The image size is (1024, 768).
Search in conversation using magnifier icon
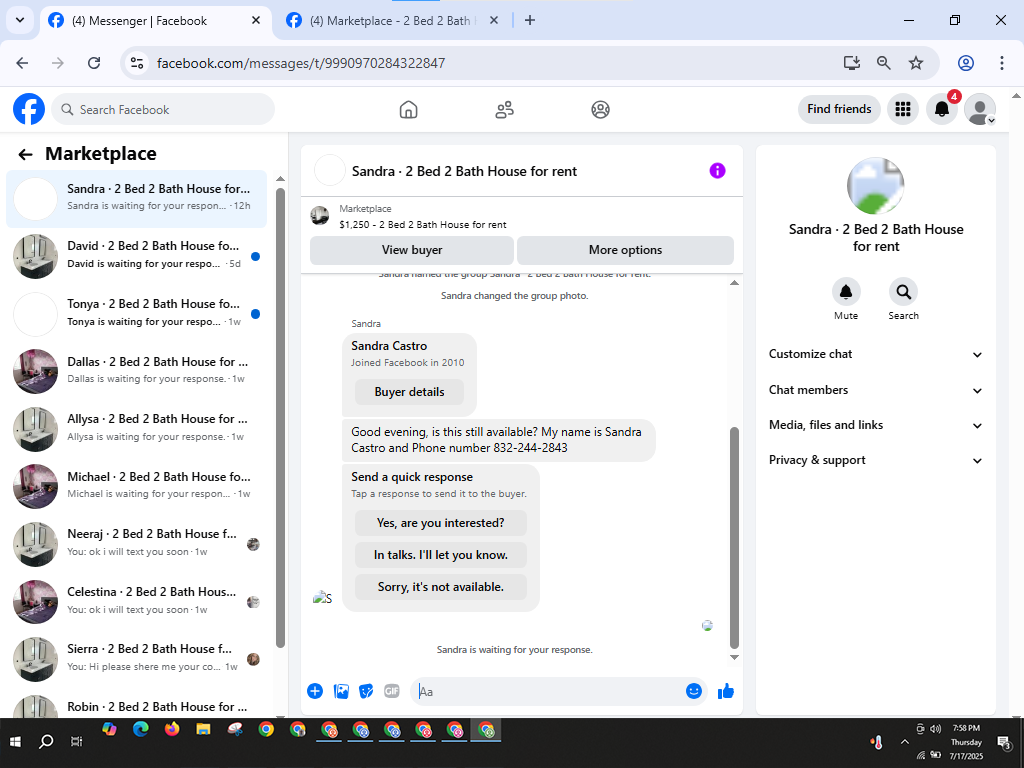coord(903,292)
